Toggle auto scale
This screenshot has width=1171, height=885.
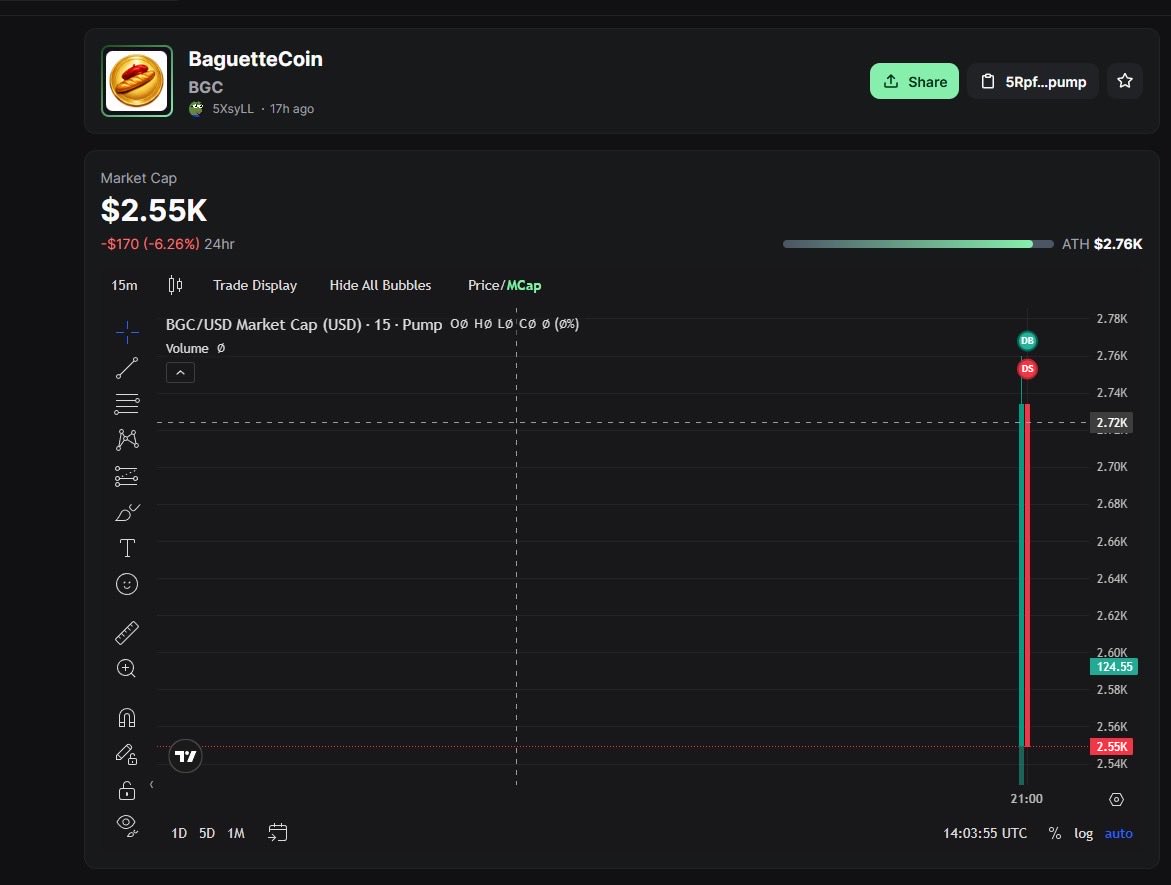[1119, 833]
